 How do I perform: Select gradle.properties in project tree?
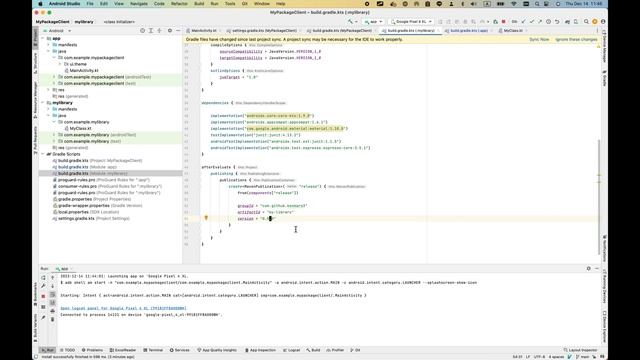[x=75, y=199]
